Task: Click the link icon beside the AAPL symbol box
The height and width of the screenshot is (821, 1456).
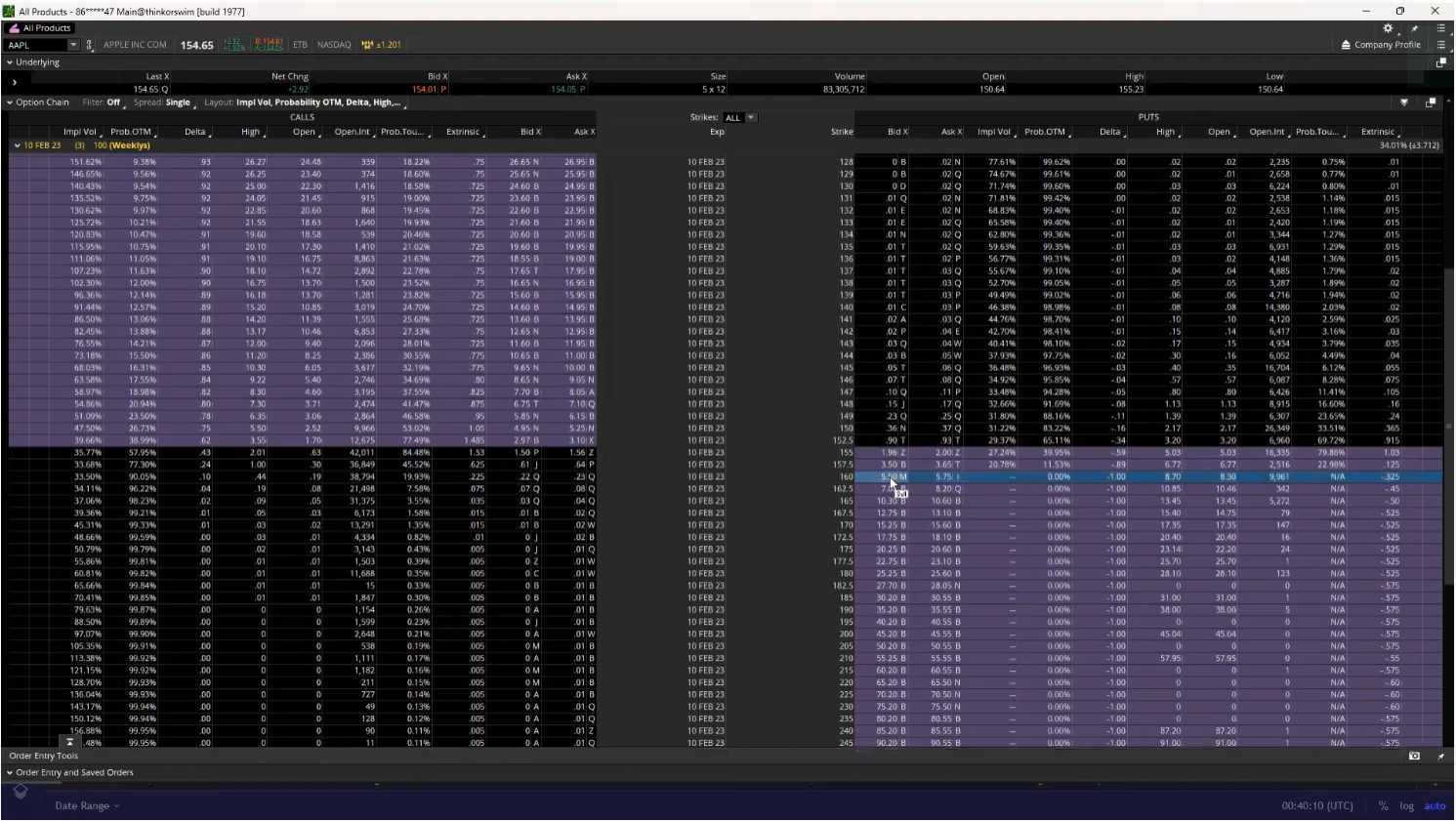Action: pyautogui.click(x=89, y=44)
